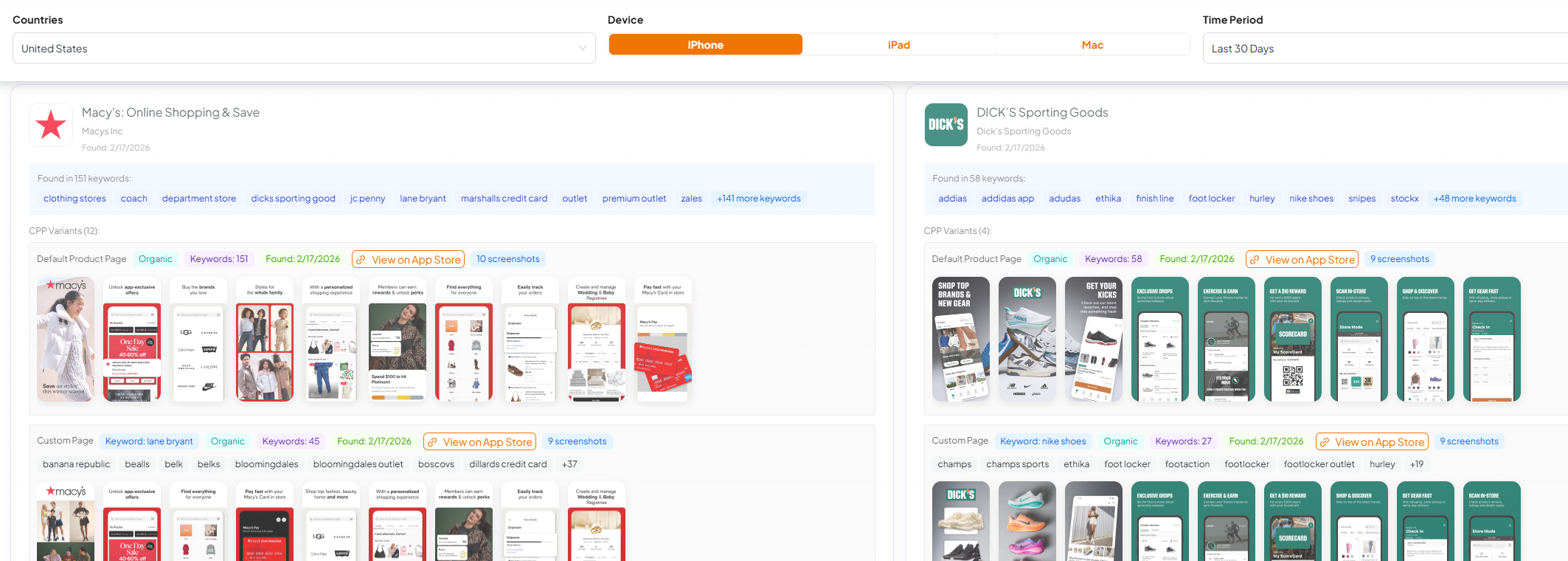1568x561 pixels.
Task: Switch device to Mac
Action: click(x=1092, y=45)
